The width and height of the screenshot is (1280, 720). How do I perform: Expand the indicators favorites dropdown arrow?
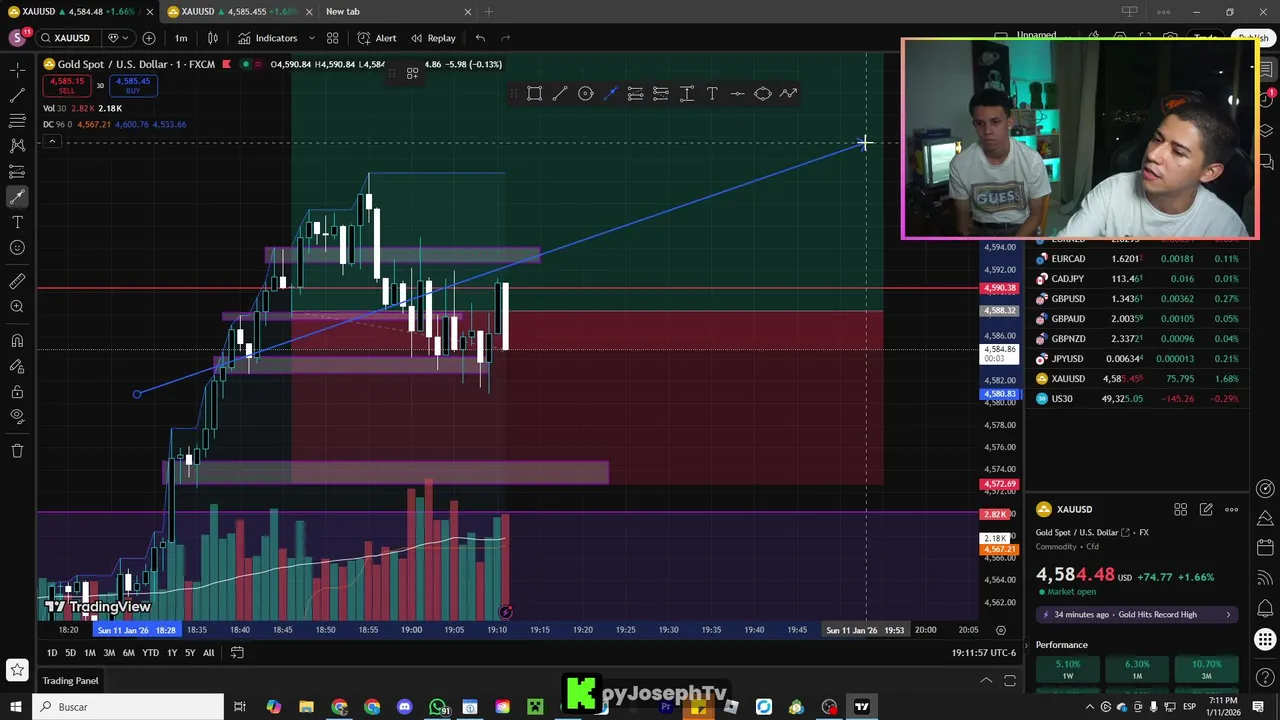[312, 38]
